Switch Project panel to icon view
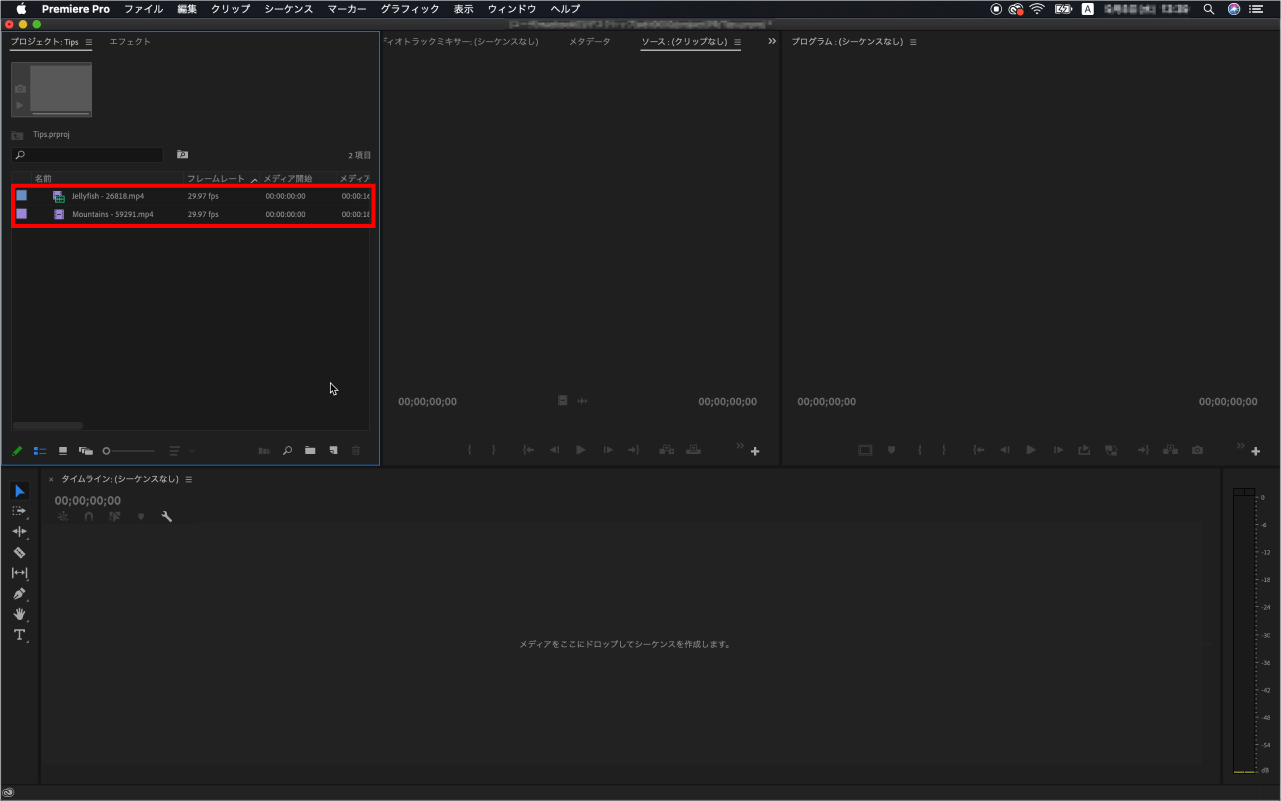This screenshot has height=801, width=1281. [x=63, y=451]
